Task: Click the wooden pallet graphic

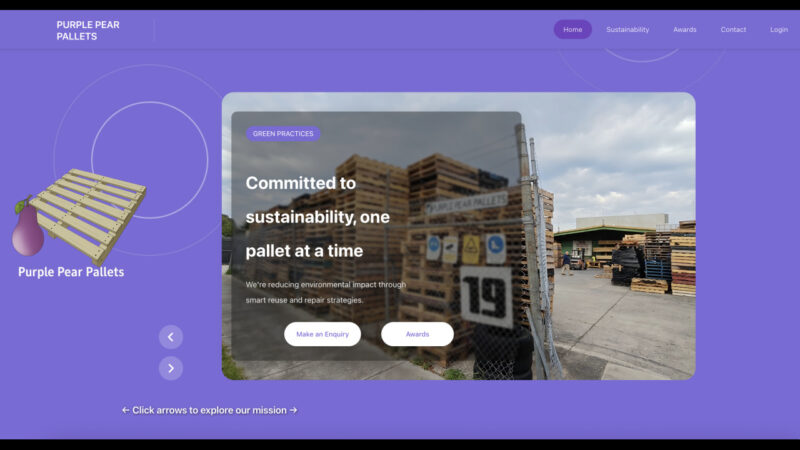Action: [x=88, y=214]
